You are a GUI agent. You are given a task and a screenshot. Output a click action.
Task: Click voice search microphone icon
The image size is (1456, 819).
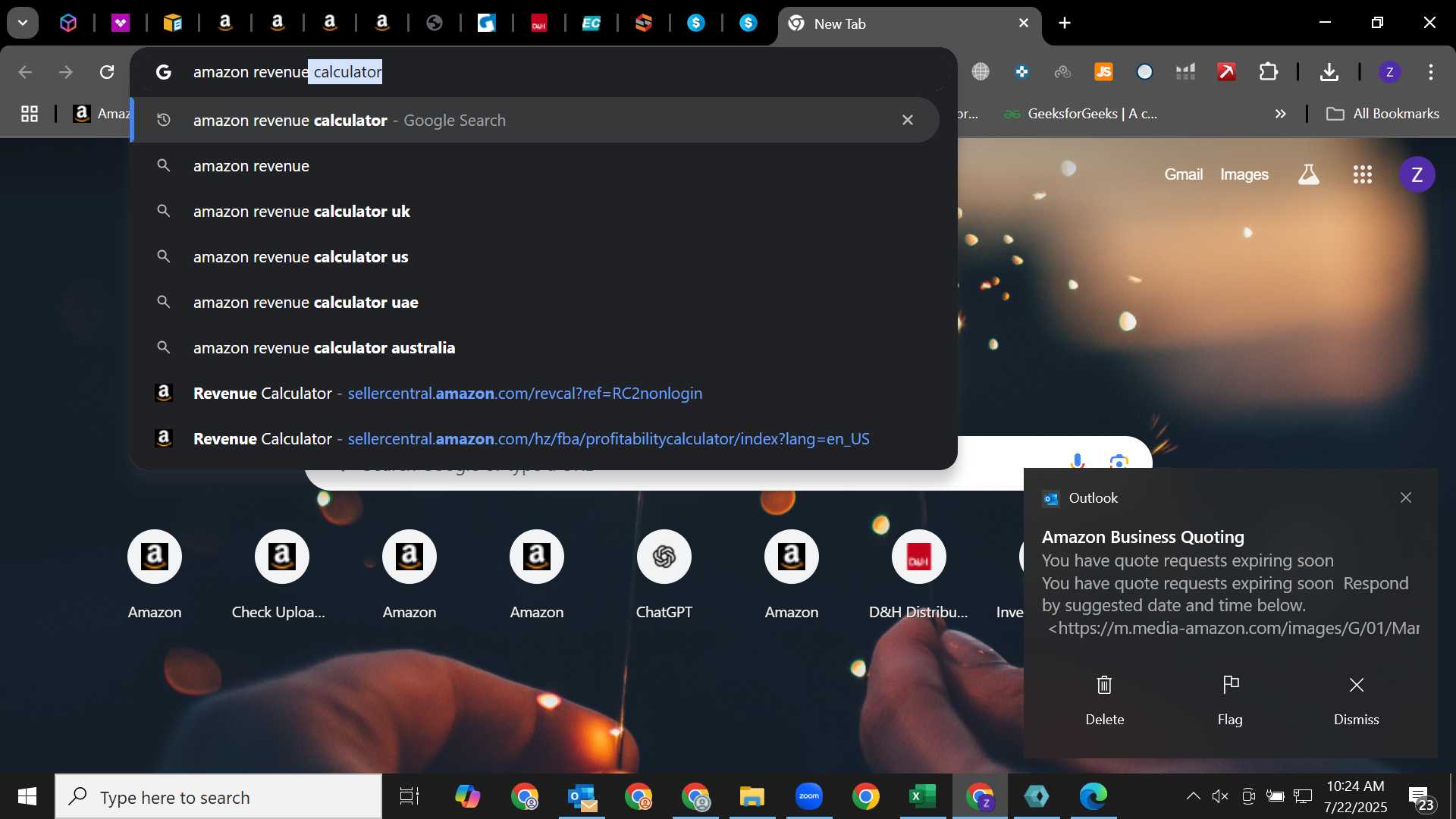pos(1077,460)
